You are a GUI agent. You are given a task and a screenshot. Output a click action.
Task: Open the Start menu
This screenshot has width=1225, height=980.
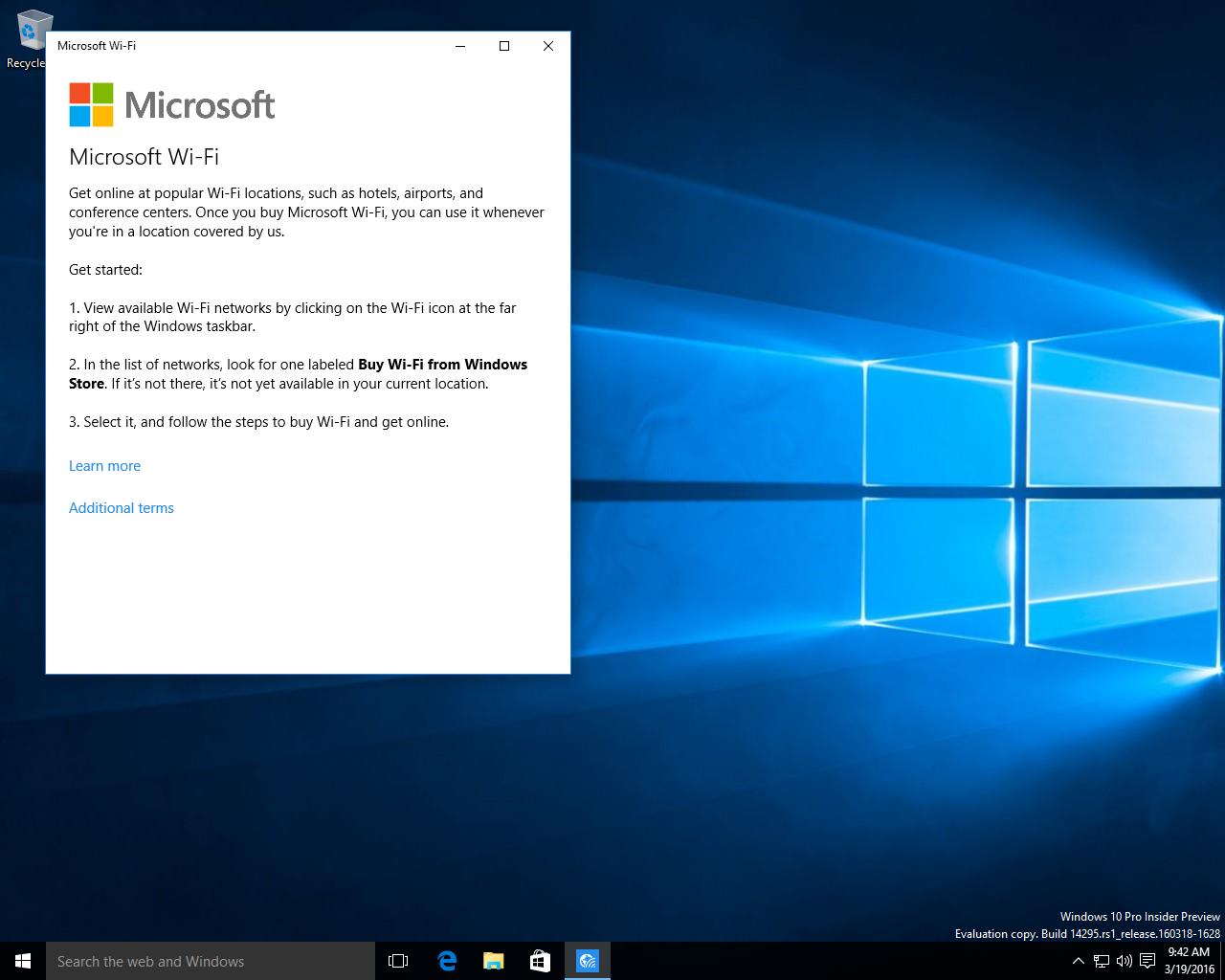click(23, 961)
